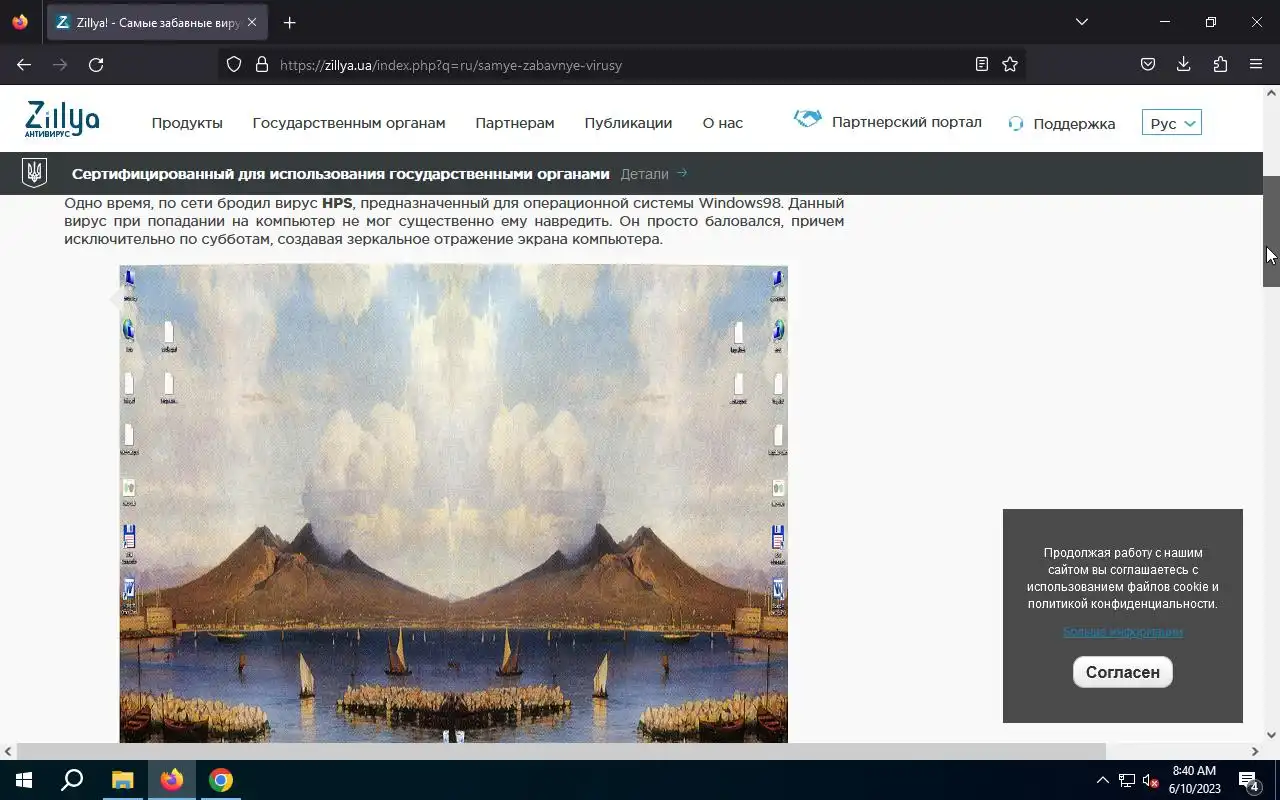Open the extensions puzzle icon
Image resolution: width=1280 pixels, height=800 pixels.
1220,64
